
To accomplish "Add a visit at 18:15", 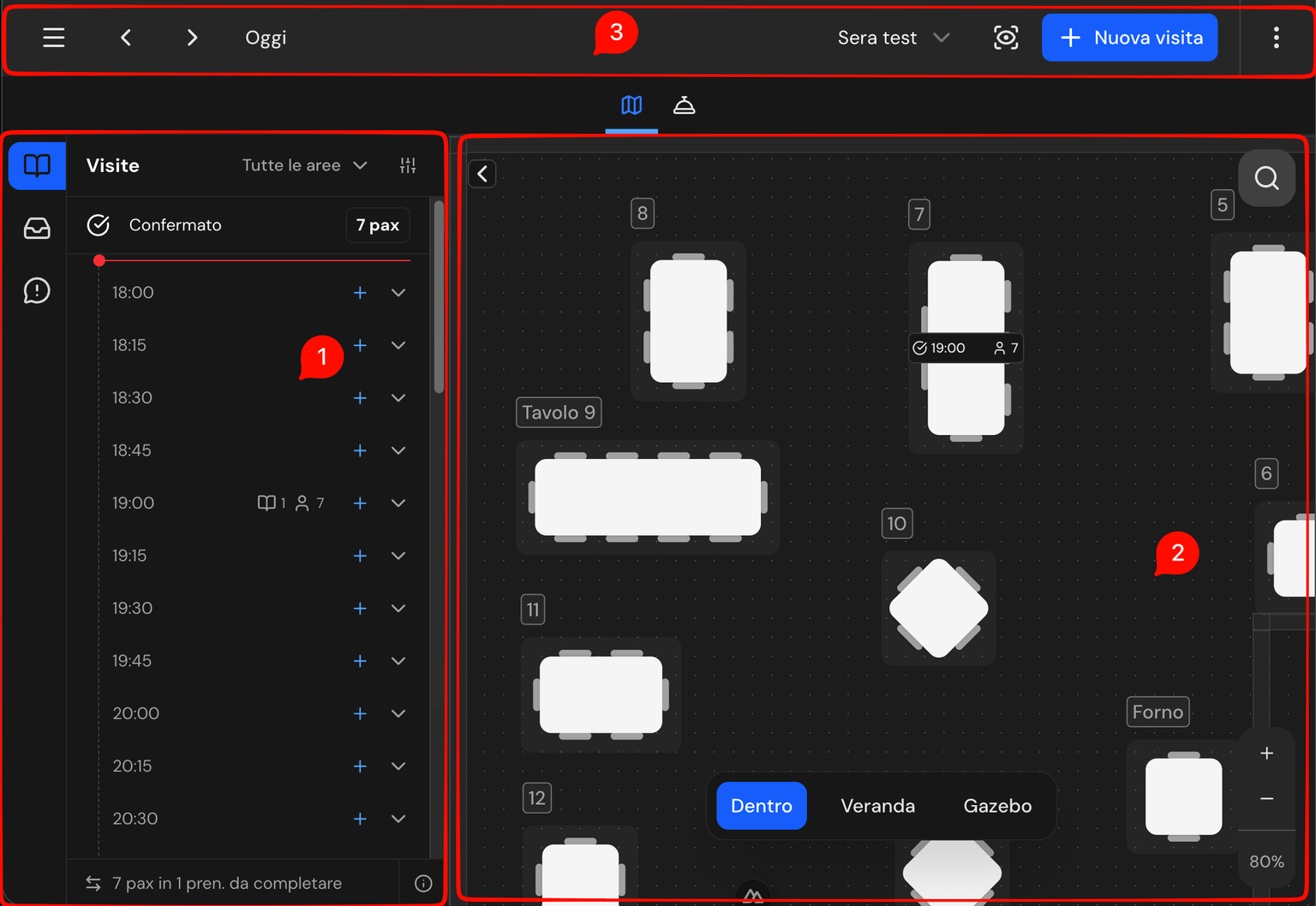I will coord(360,345).
